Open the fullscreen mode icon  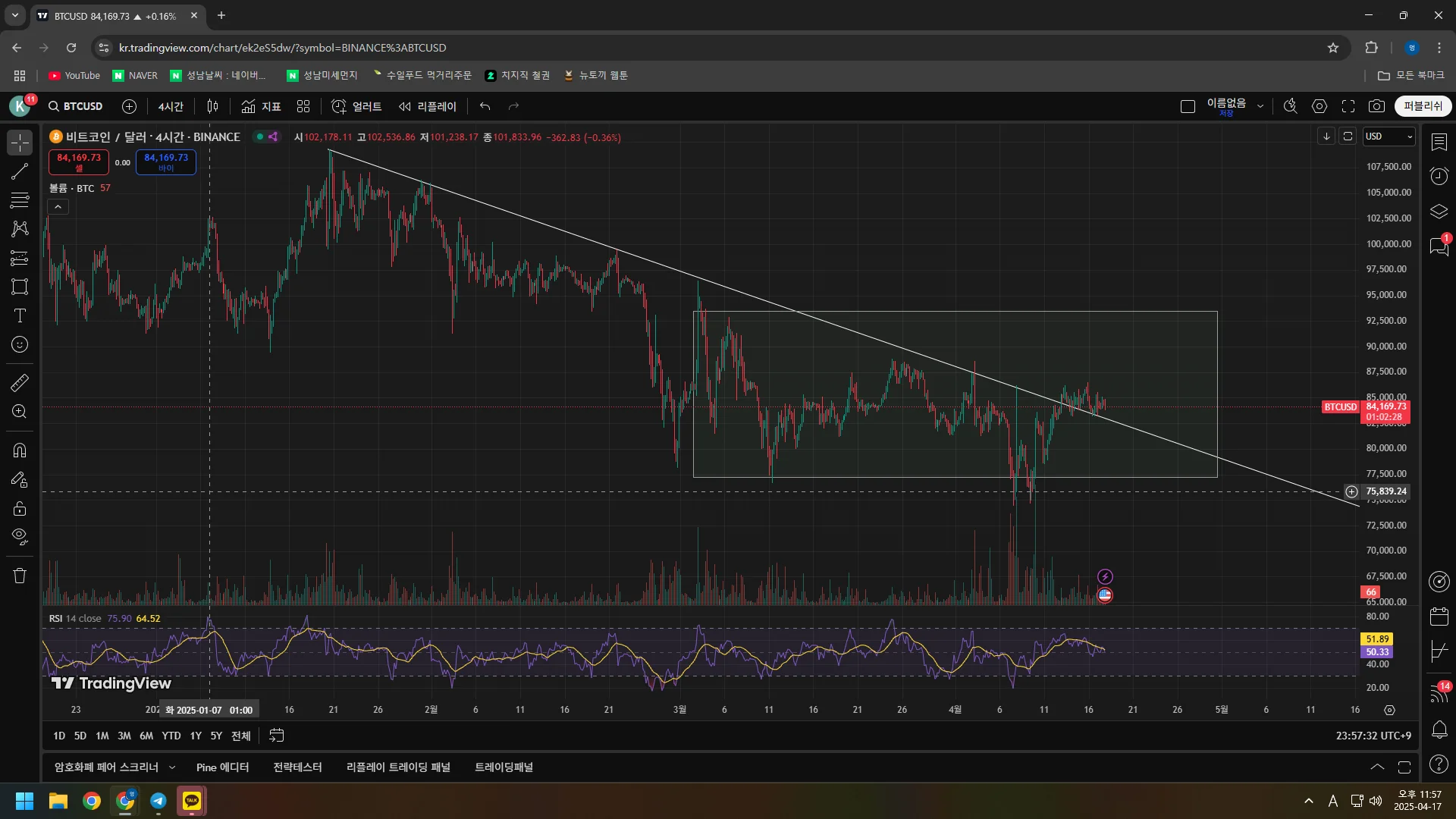pyautogui.click(x=1348, y=106)
